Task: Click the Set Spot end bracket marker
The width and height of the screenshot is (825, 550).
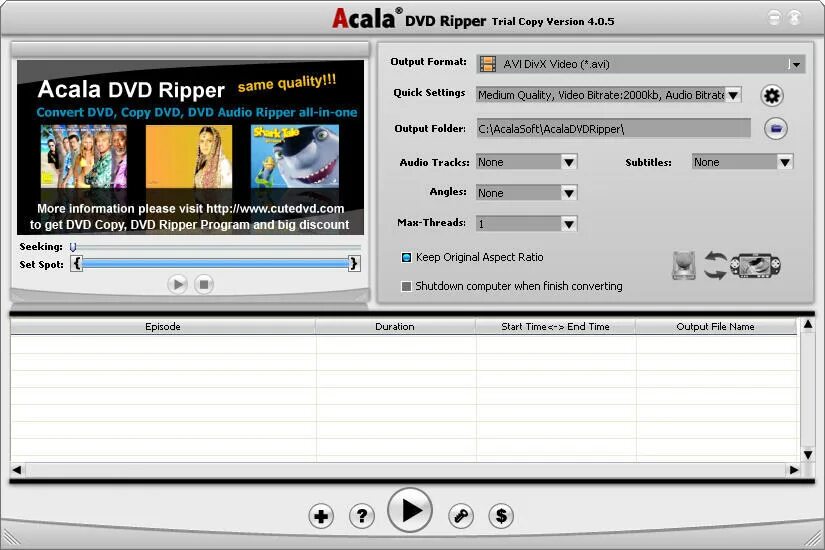Action: tap(354, 263)
